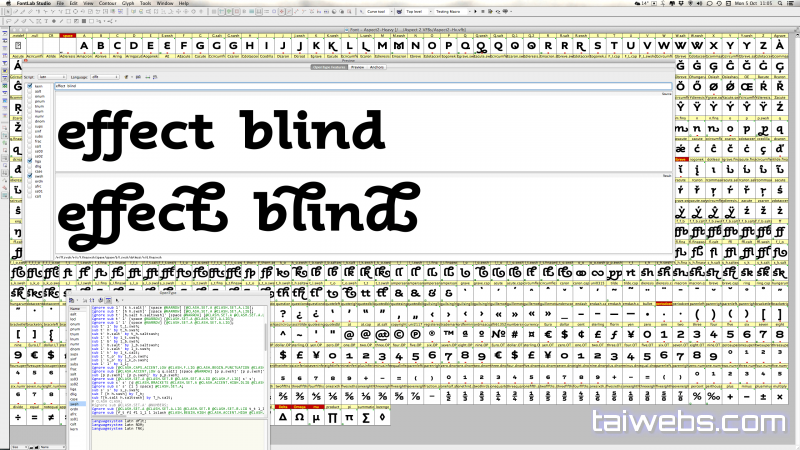The width and height of the screenshot is (800, 450).
Task: Switch to the Anchors tab
Action: pos(377,68)
